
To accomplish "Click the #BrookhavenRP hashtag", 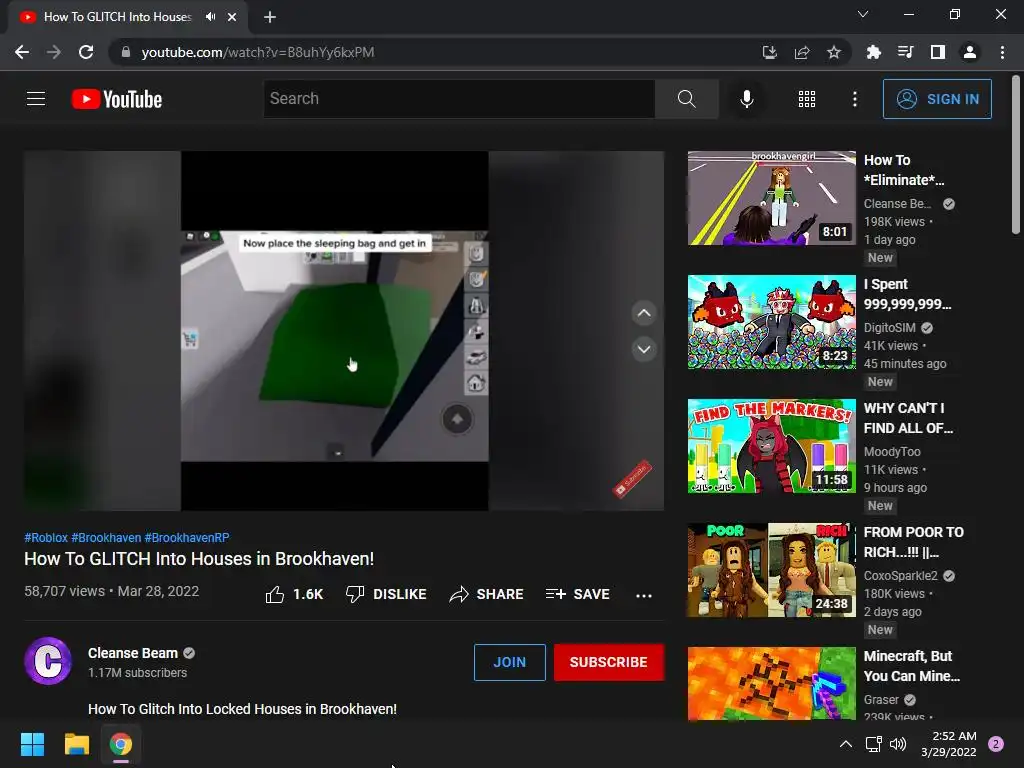I will 187,537.
